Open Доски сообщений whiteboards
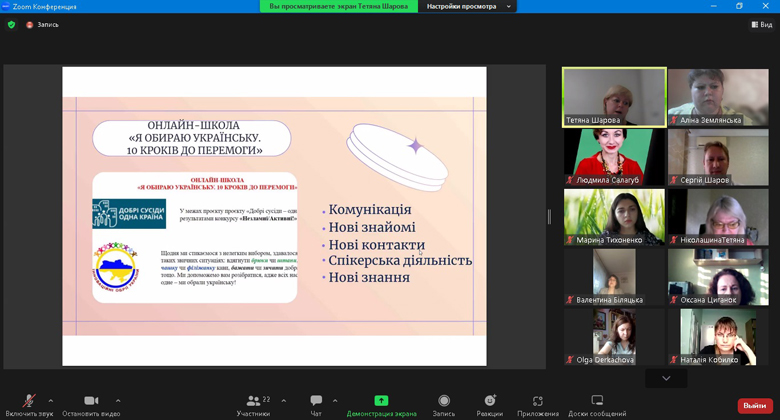The image size is (780, 420). 597,405
